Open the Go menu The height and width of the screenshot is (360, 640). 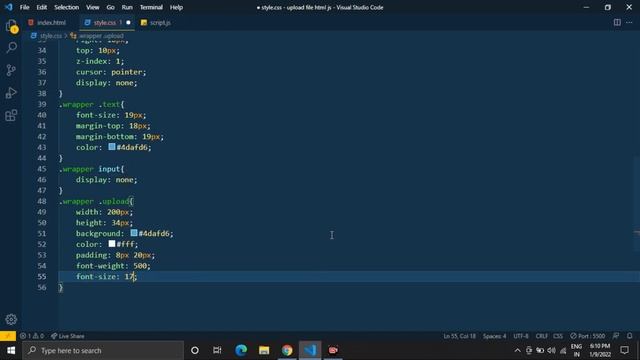point(111,7)
